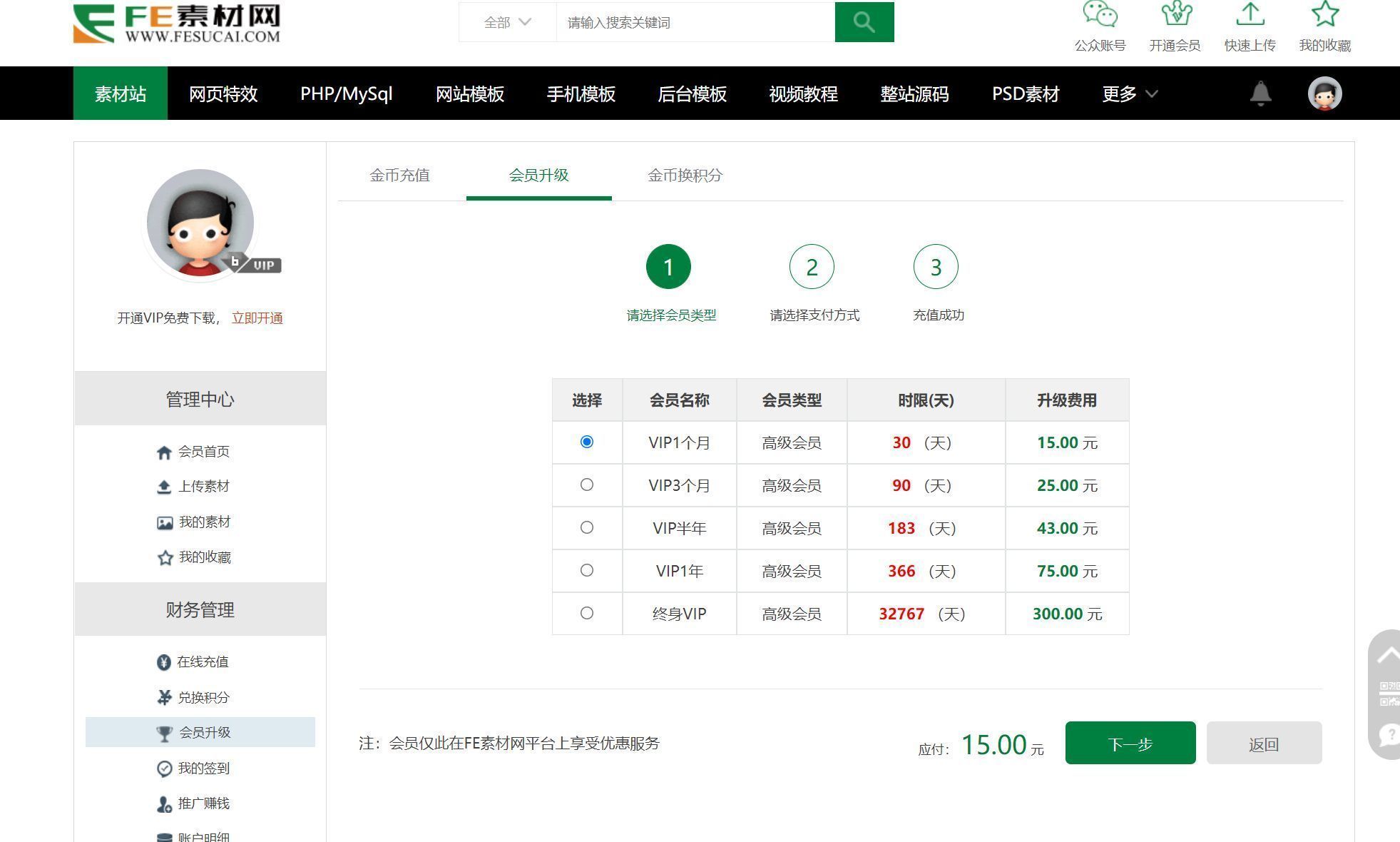This screenshot has width=1400, height=842.
Task: Click the 在线充值 sidebar icon
Action: (163, 661)
